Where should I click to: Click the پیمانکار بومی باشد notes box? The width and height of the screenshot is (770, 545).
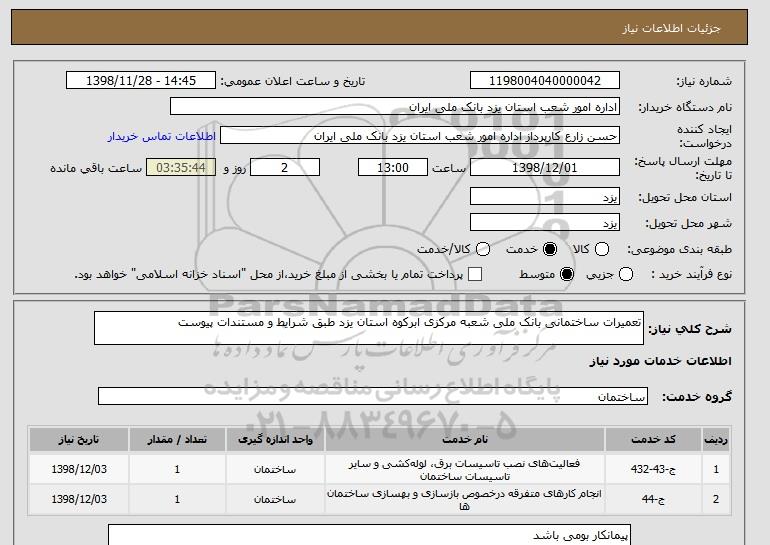369,535
